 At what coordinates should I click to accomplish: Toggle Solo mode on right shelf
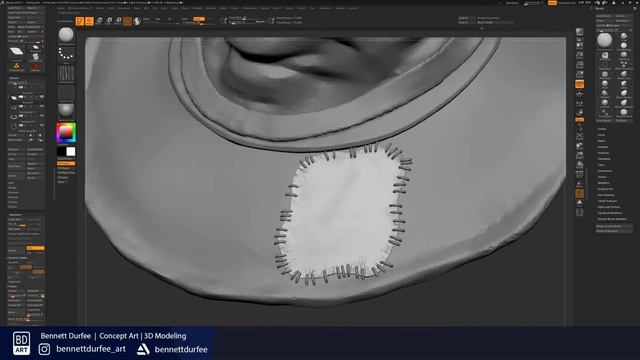(x=580, y=203)
